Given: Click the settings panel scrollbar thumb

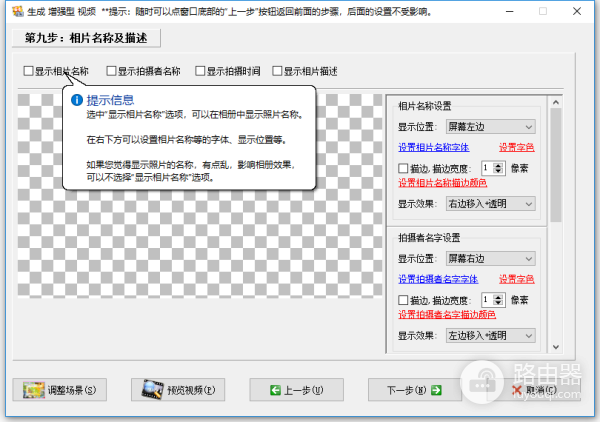Looking at the screenshot, I should click(556, 165).
